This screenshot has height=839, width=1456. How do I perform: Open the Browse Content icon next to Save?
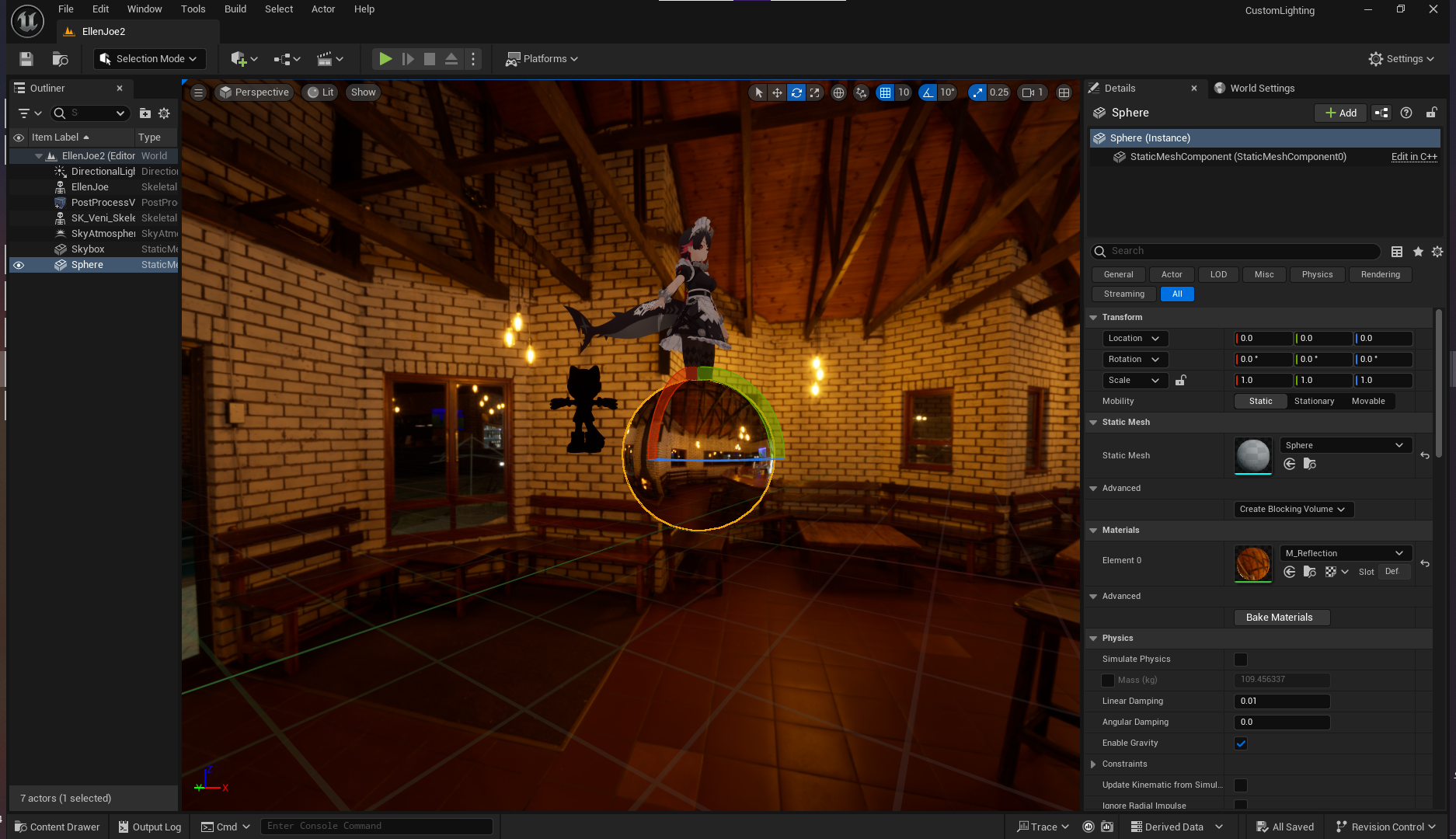[x=60, y=59]
